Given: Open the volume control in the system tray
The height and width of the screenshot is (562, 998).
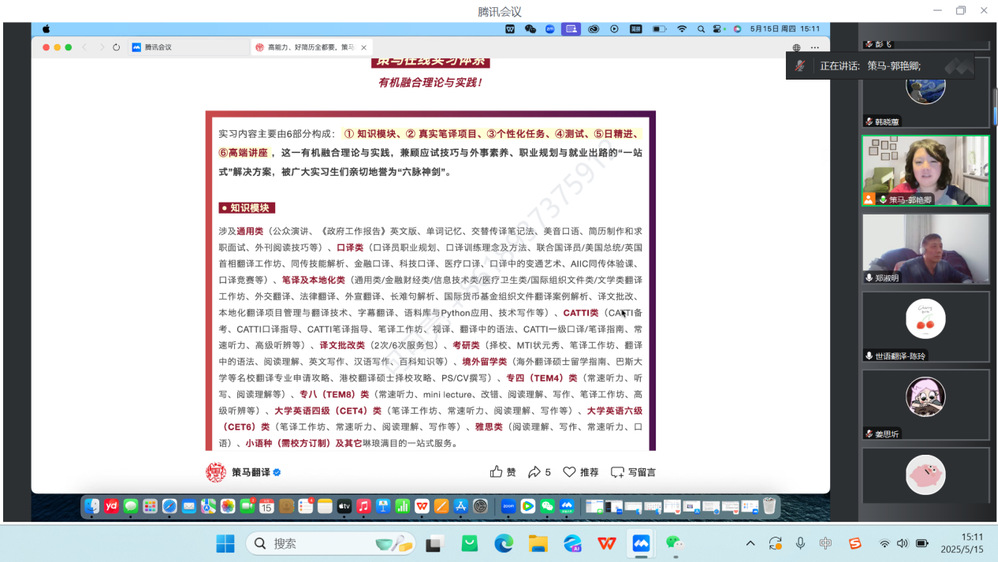Looking at the screenshot, I should click(903, 544).
